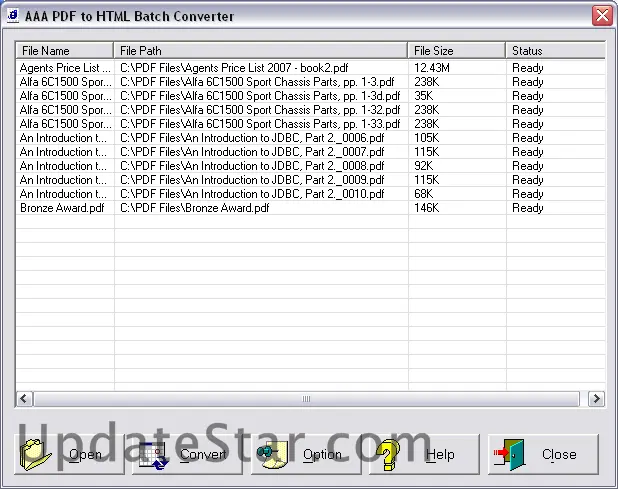
Task: Click path ending in pp. 1-32.pdf
Action: [260, 110]
